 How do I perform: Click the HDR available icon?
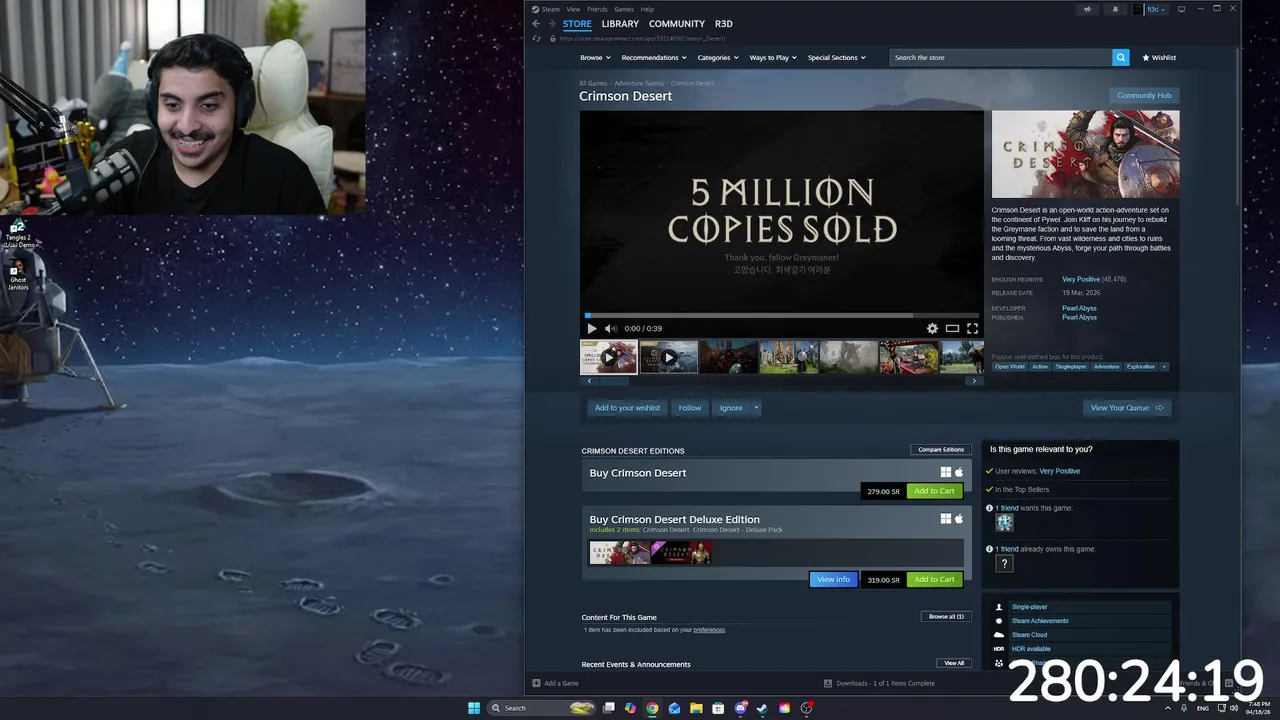(999, 649)
